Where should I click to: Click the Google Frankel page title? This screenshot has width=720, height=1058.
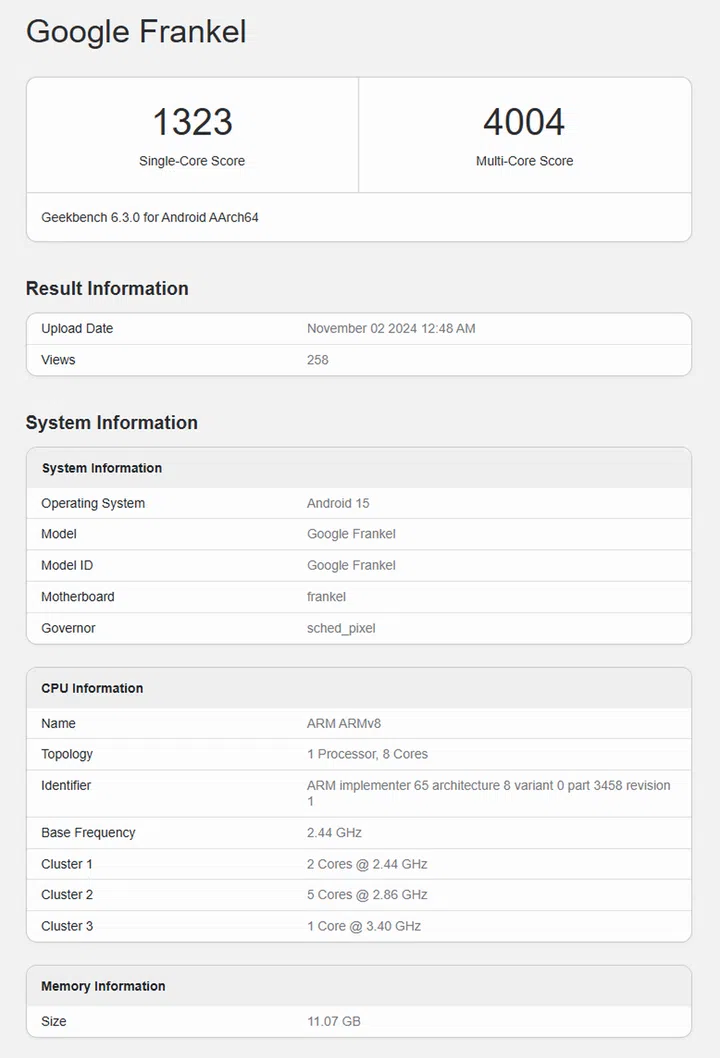tap(136, 31)
